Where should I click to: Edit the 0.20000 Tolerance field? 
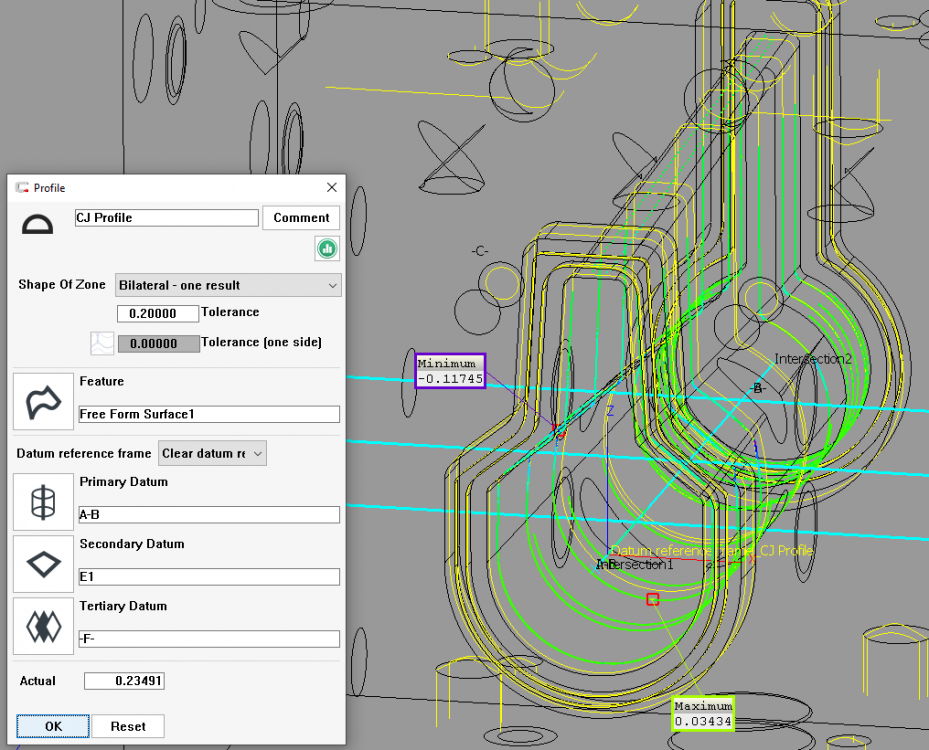[x=157, y=313]
